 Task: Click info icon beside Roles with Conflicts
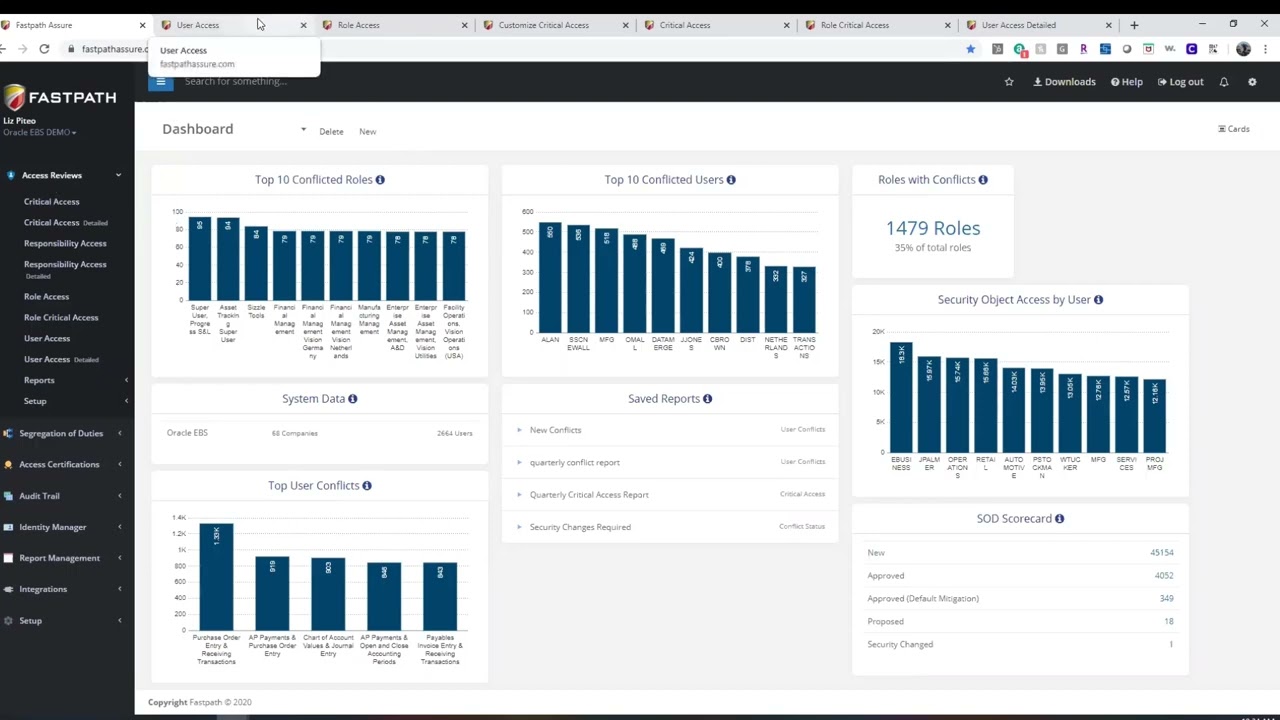[x=983, y=180]
